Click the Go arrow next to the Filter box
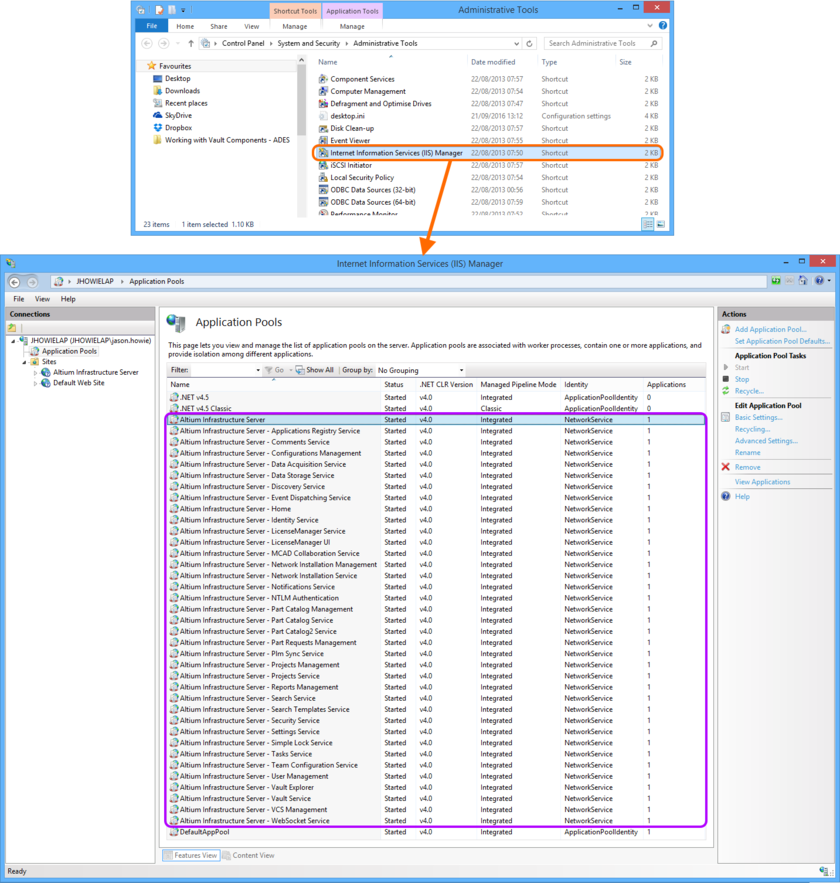Screen dimensions: 840x883 [273, 368]
